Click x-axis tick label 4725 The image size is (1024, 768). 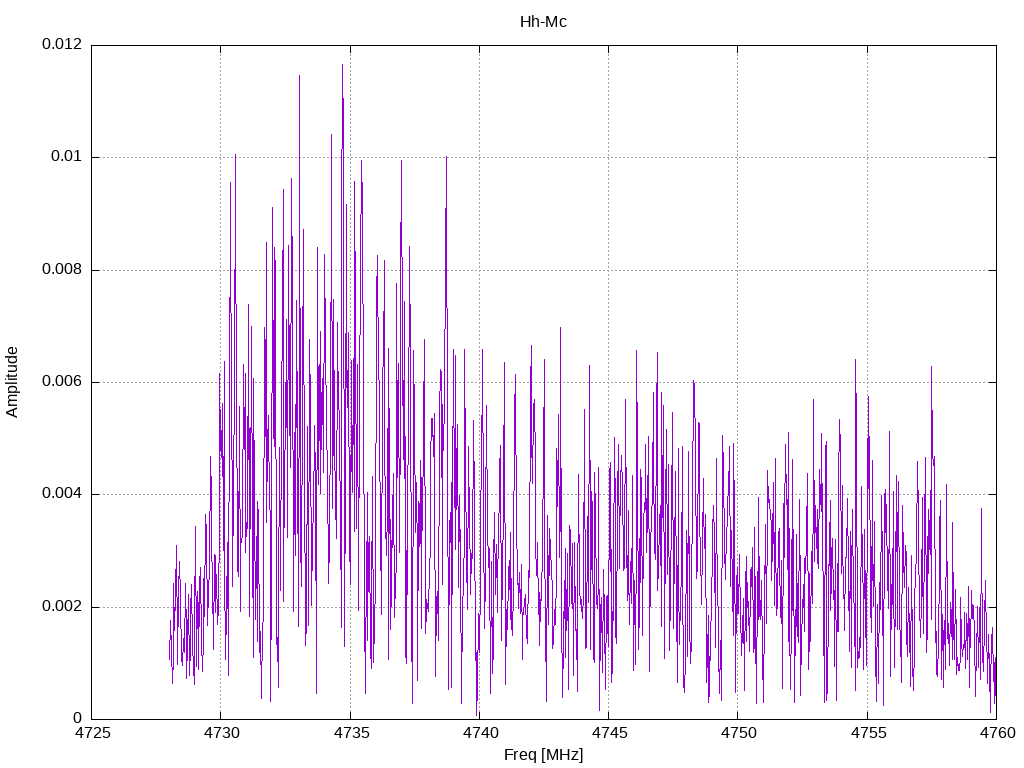[93, 733]
